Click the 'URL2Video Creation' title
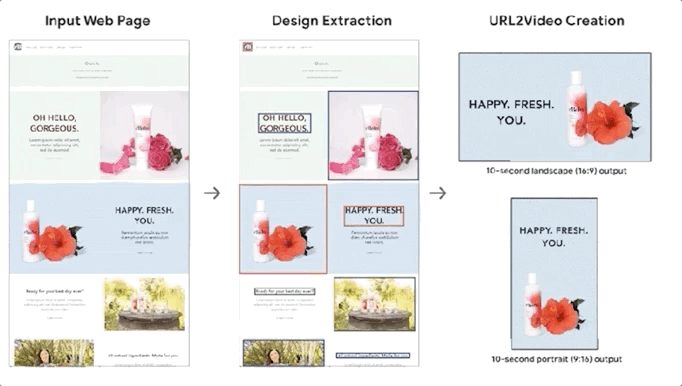This screenshot has width=682, height=386. pyautogui.click(x=557, y=20)
